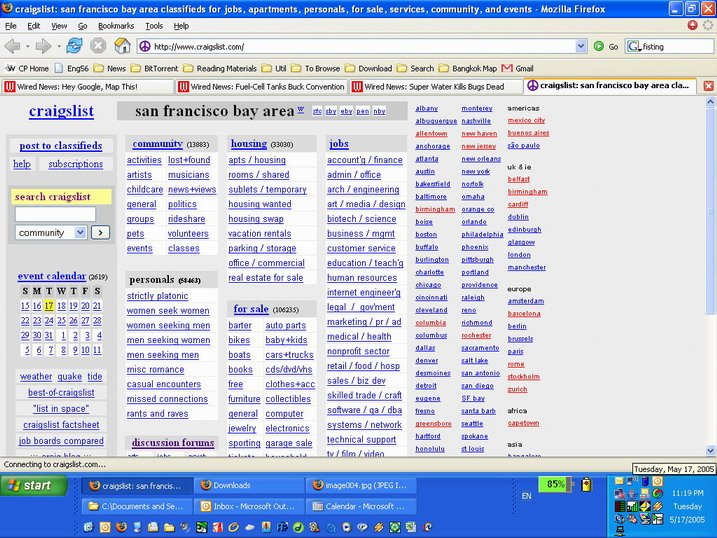The width and height of the screenshot is (717, 538).
Task: Open the Bookmarks menu
Action: 116,26
